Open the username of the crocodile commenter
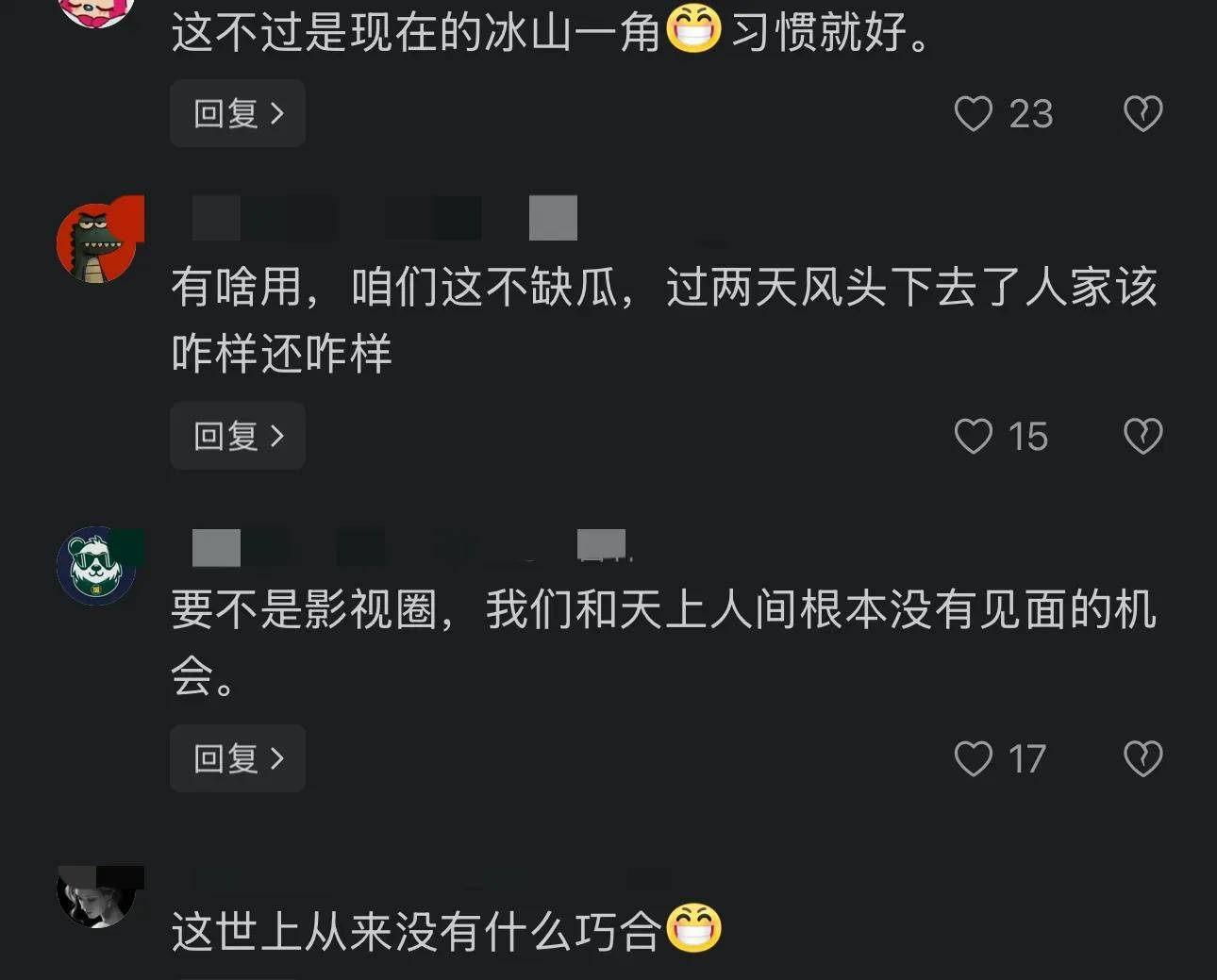This screenshot has height=980, width=1217. [x=385, y=219]
